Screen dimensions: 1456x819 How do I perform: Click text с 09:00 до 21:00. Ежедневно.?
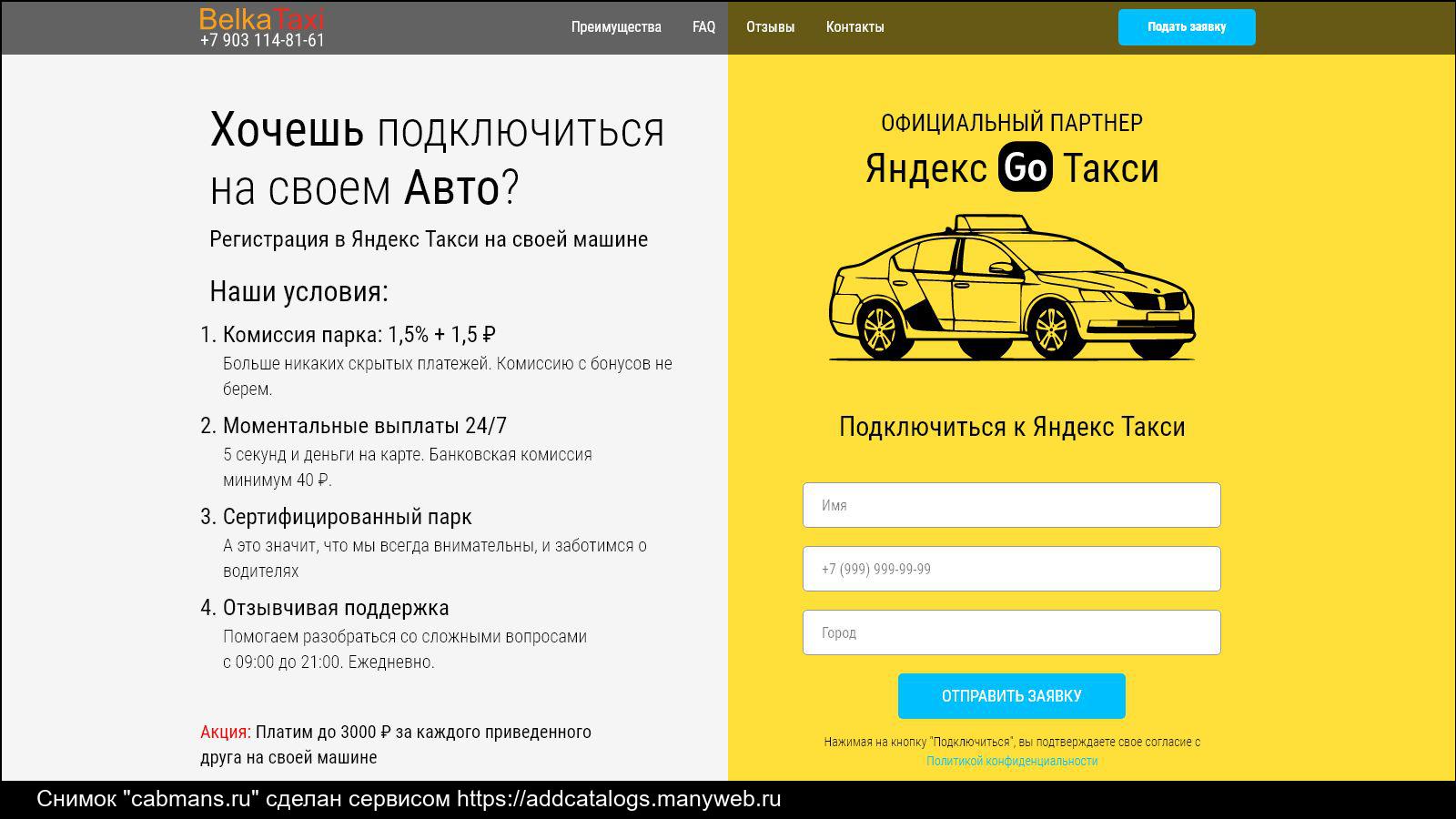tap(329, 662)
